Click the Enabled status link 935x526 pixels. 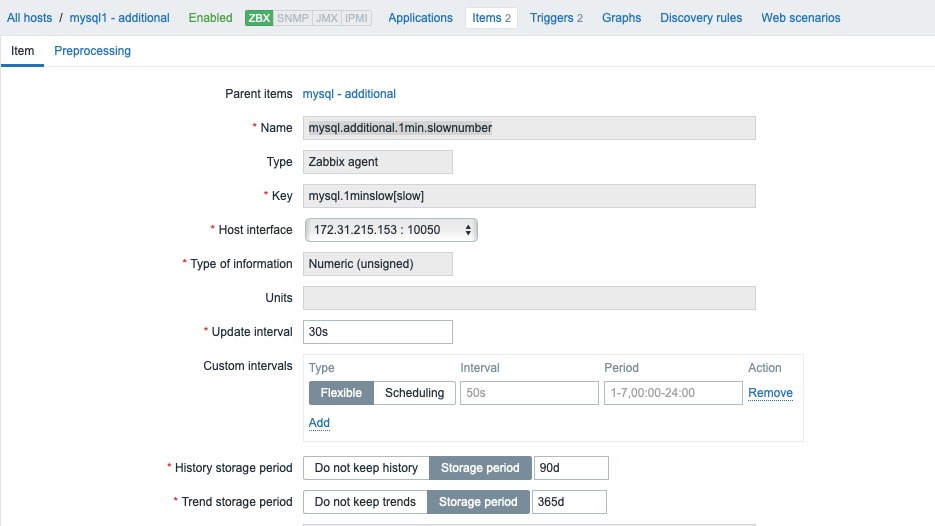click(210, 18)
